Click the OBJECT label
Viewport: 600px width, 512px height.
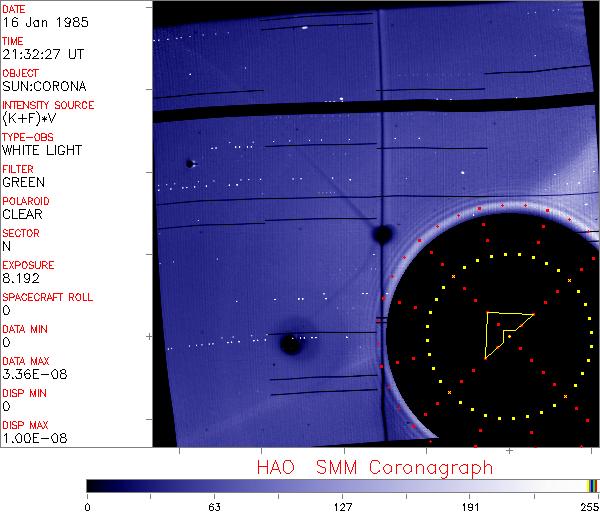[20, 73]
